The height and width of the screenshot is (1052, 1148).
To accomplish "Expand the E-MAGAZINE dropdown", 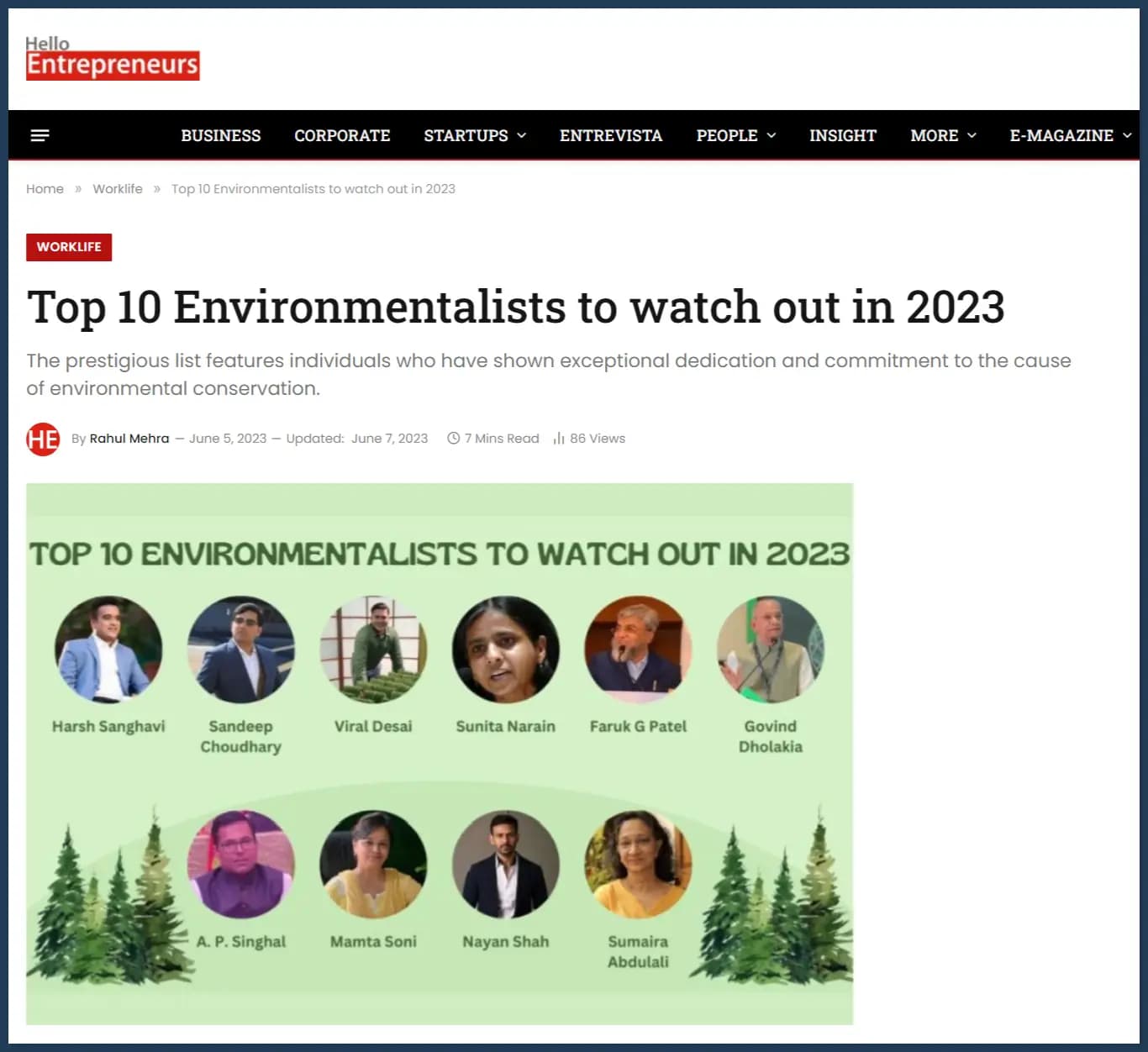I will click(1069, 134).
